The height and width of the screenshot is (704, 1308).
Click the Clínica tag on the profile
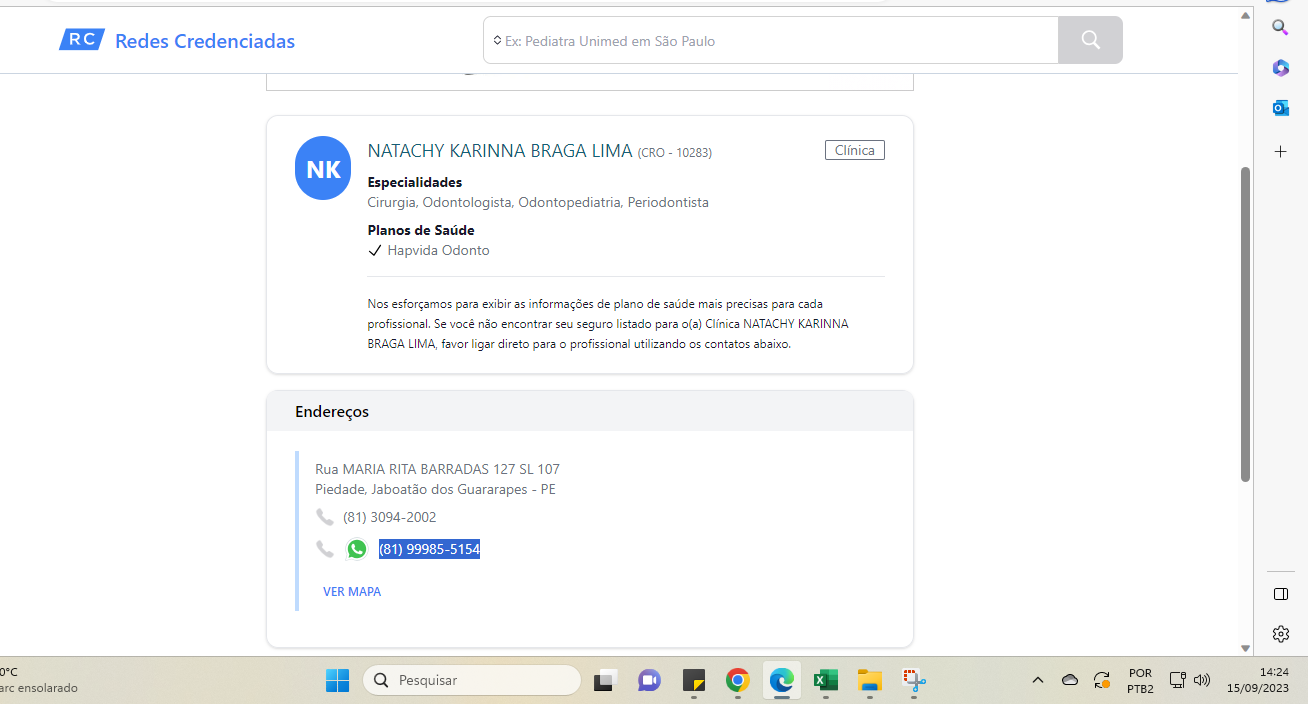tap(854, 150)
